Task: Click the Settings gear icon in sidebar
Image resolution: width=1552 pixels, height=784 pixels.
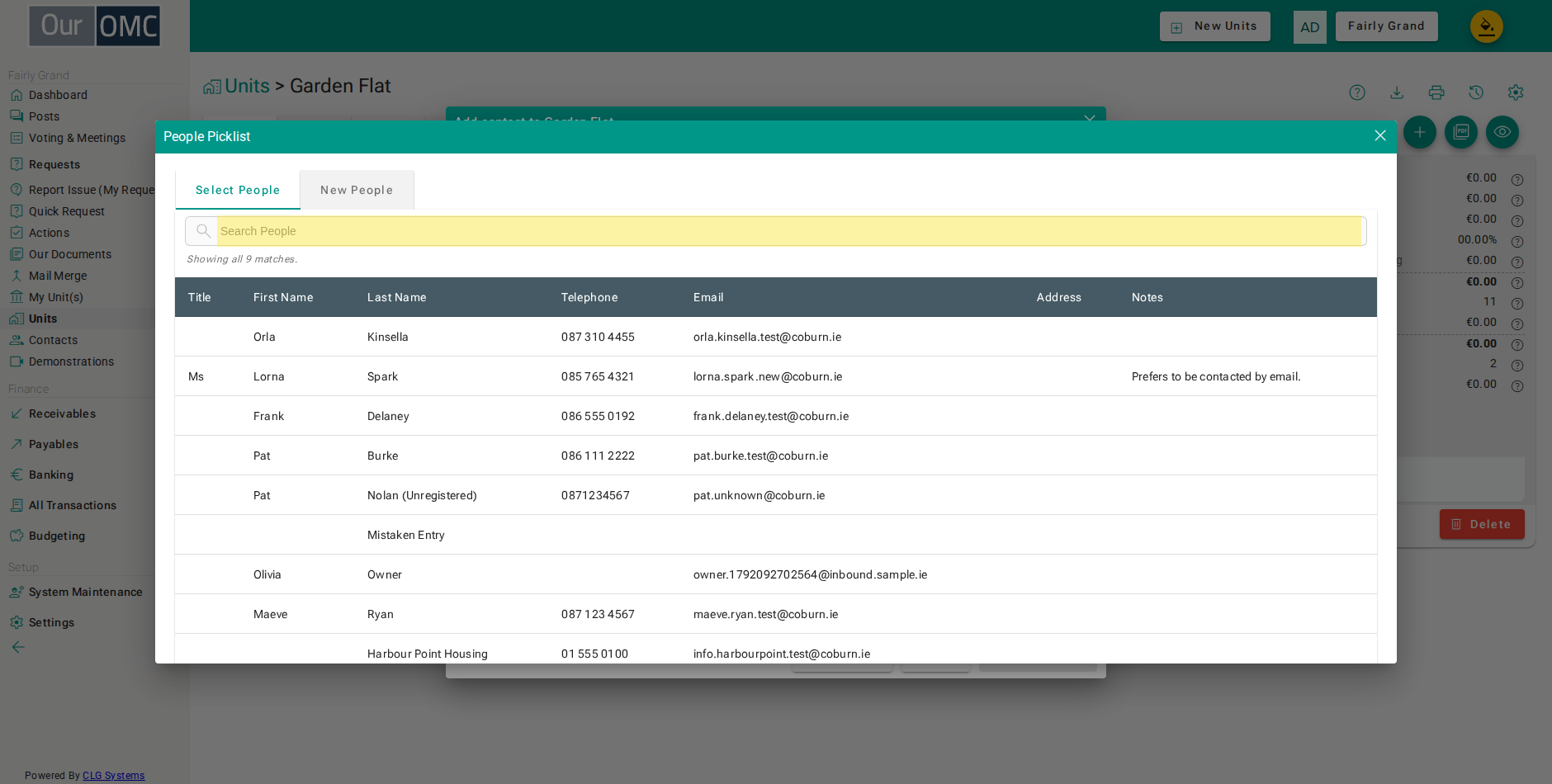Action: click(x=17, y=622)
